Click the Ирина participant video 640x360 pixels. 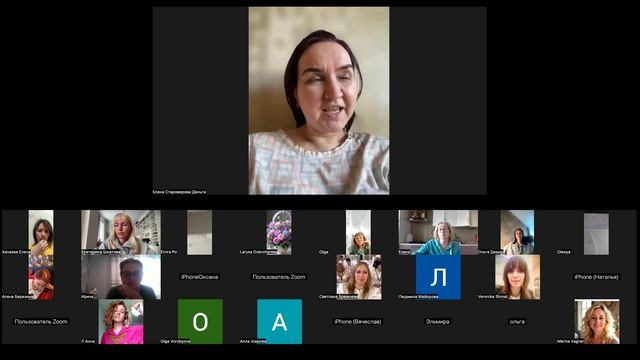[x=121, y=277]
